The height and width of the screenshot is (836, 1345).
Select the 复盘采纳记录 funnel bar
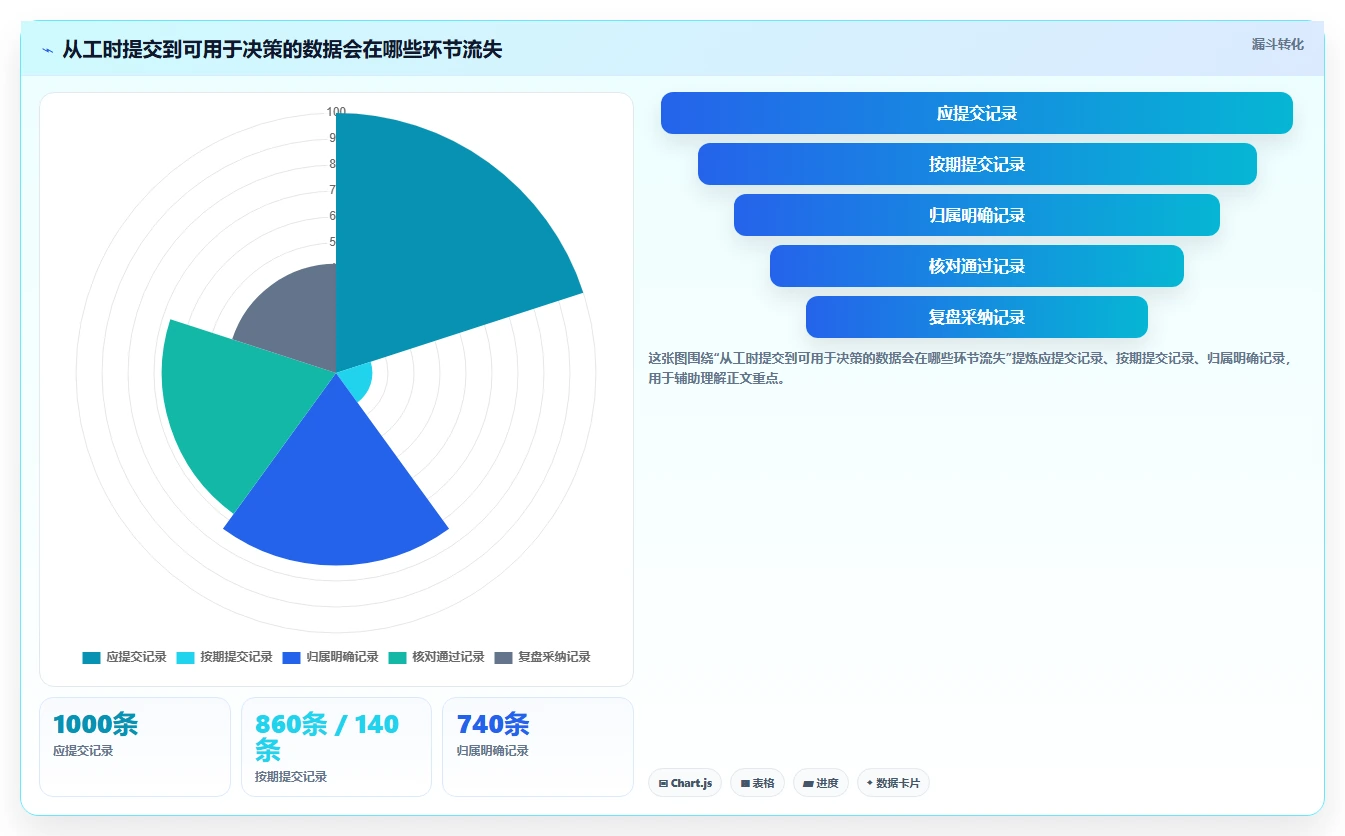point(977,317)
